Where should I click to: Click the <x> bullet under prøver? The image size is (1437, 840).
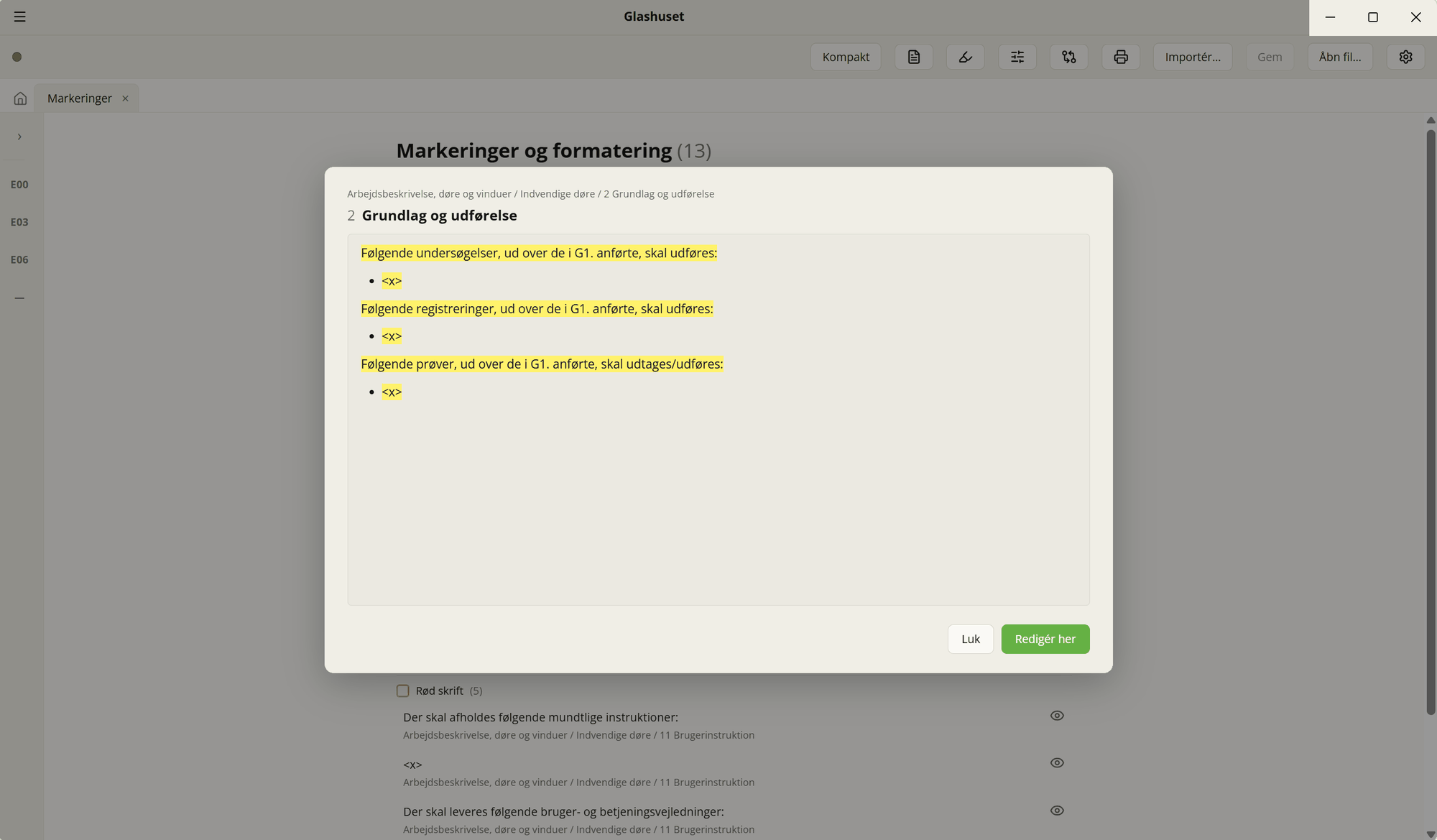tap(392, 392)
